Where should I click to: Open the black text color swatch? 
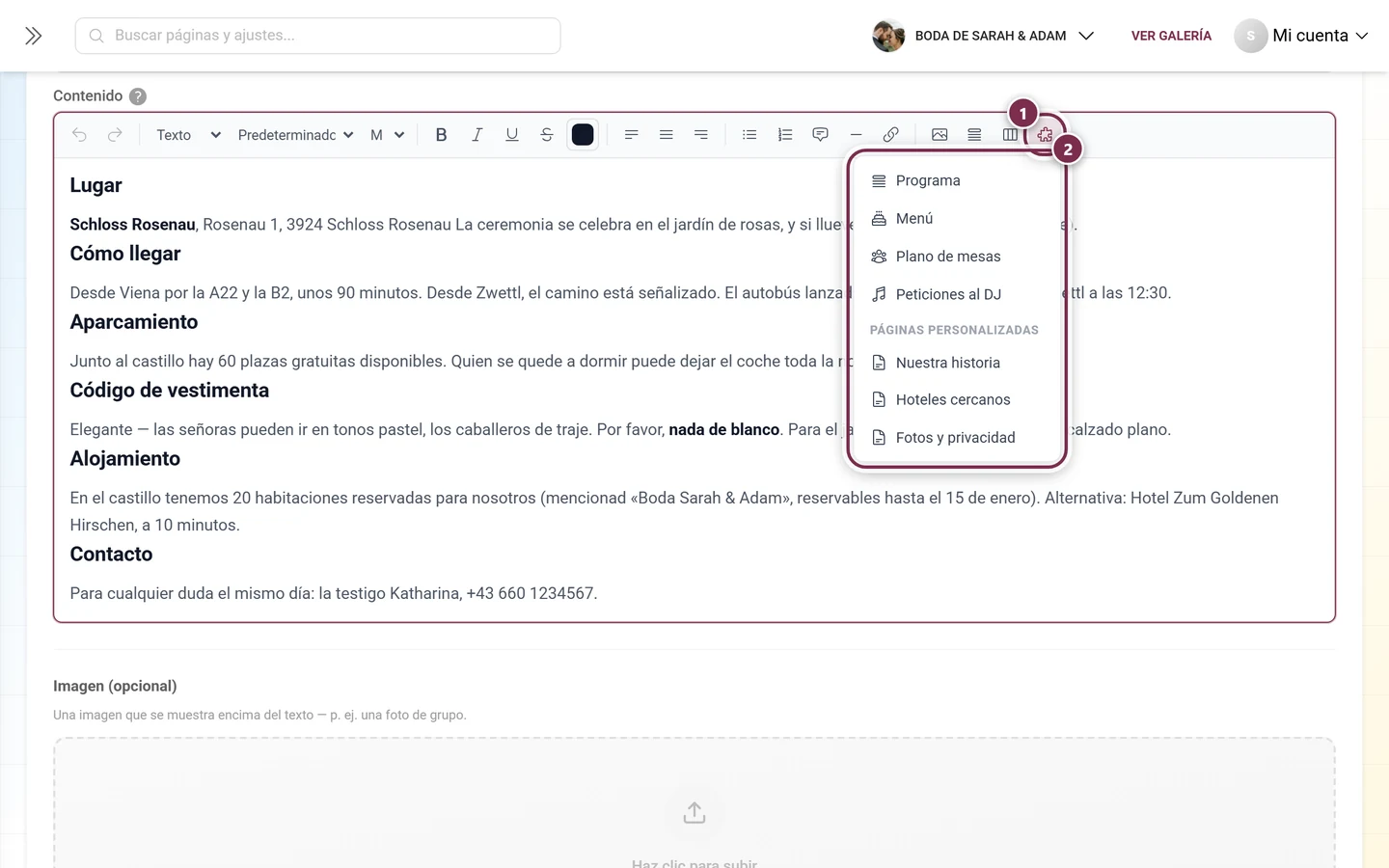click(x=583, y=135)
